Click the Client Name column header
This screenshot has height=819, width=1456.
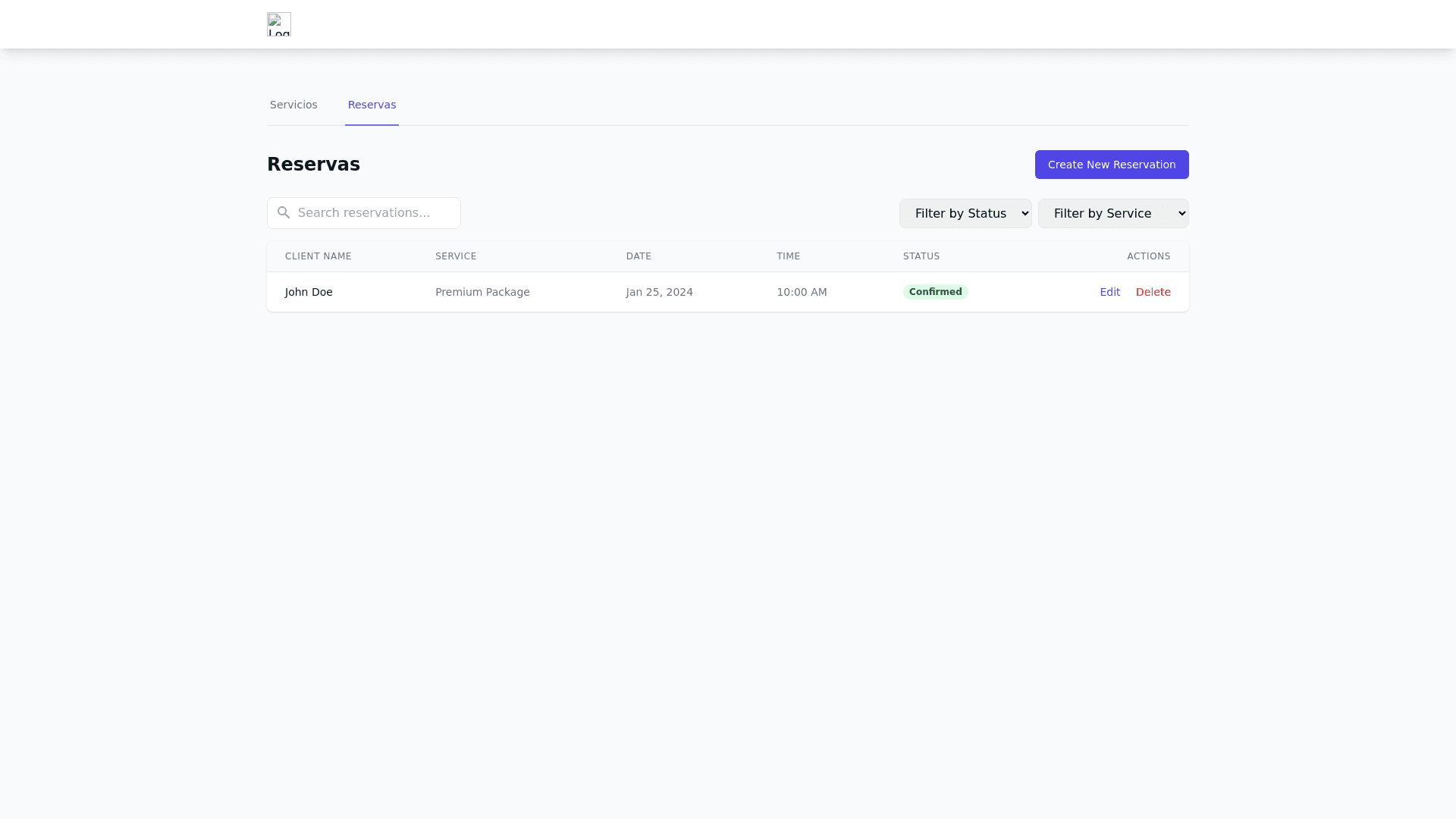[x=318, y=256]
